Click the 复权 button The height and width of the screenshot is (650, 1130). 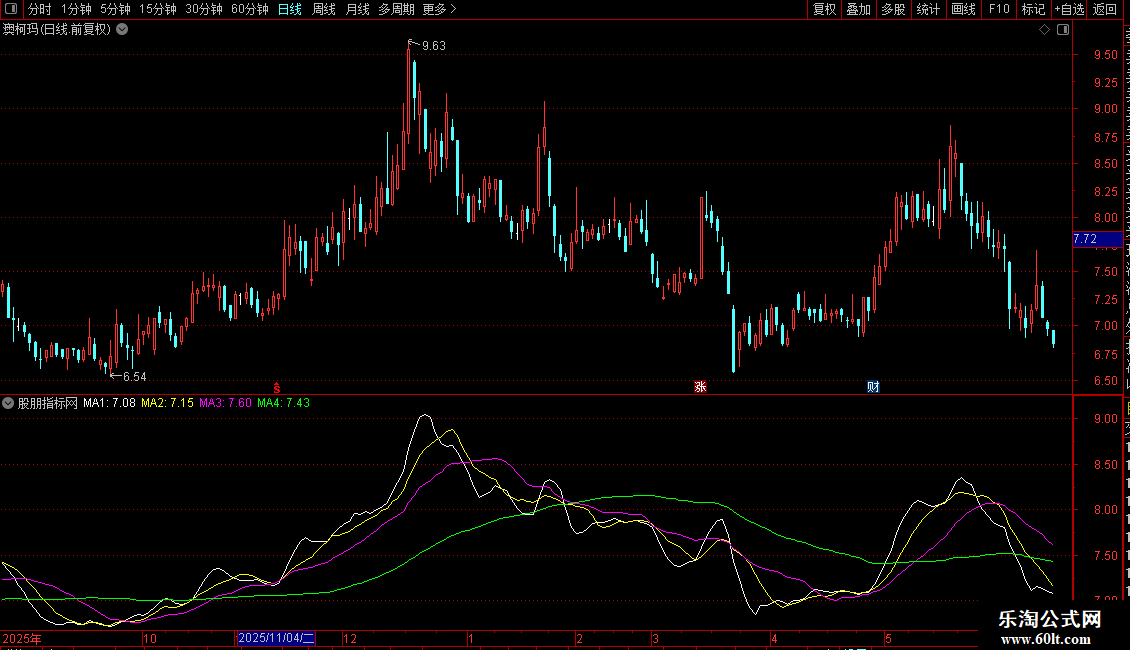pyautogui.click(x=824, y=9)
